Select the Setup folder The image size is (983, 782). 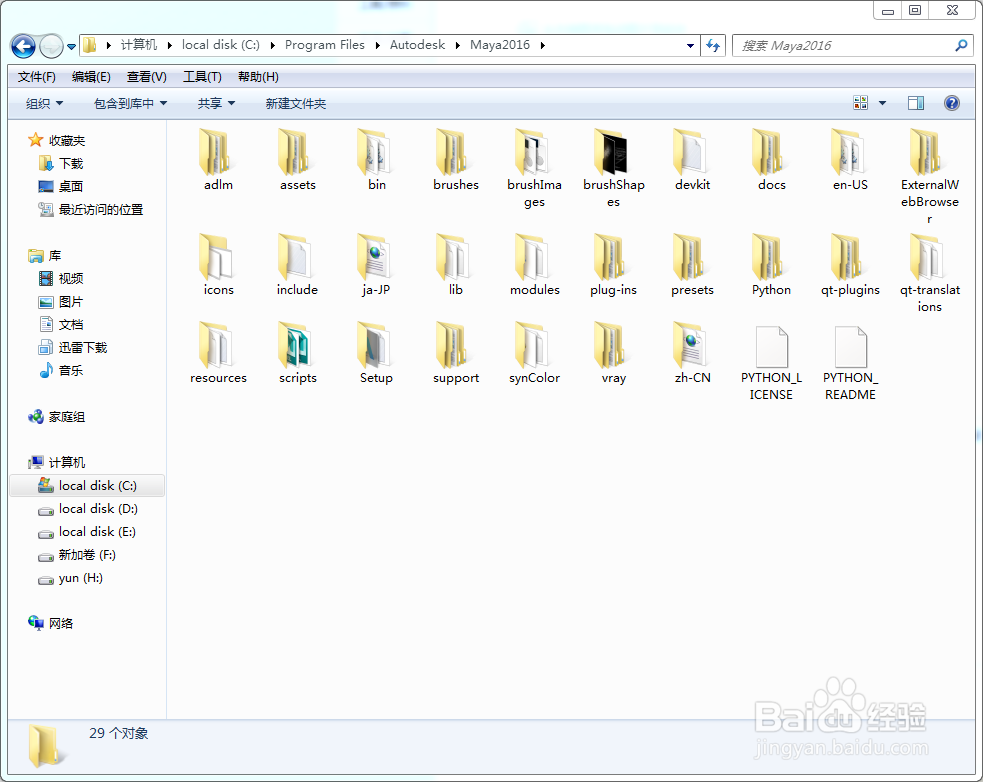tap(376, 352)
